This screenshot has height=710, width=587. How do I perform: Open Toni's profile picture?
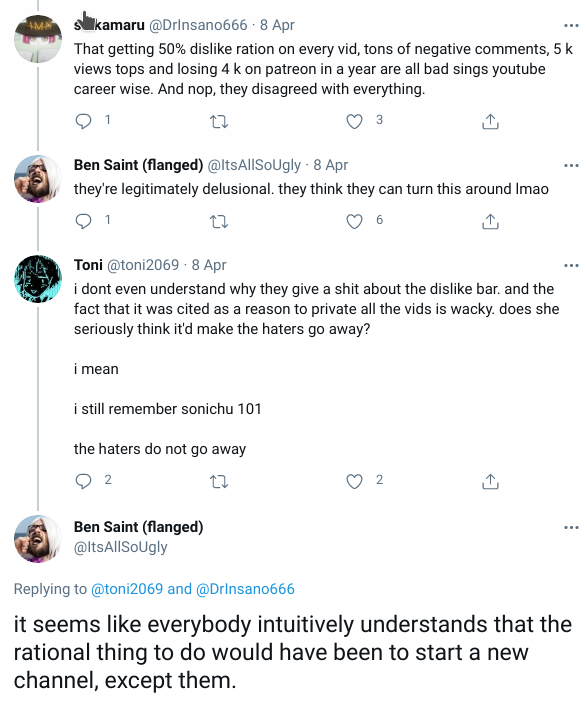point(38,278)
